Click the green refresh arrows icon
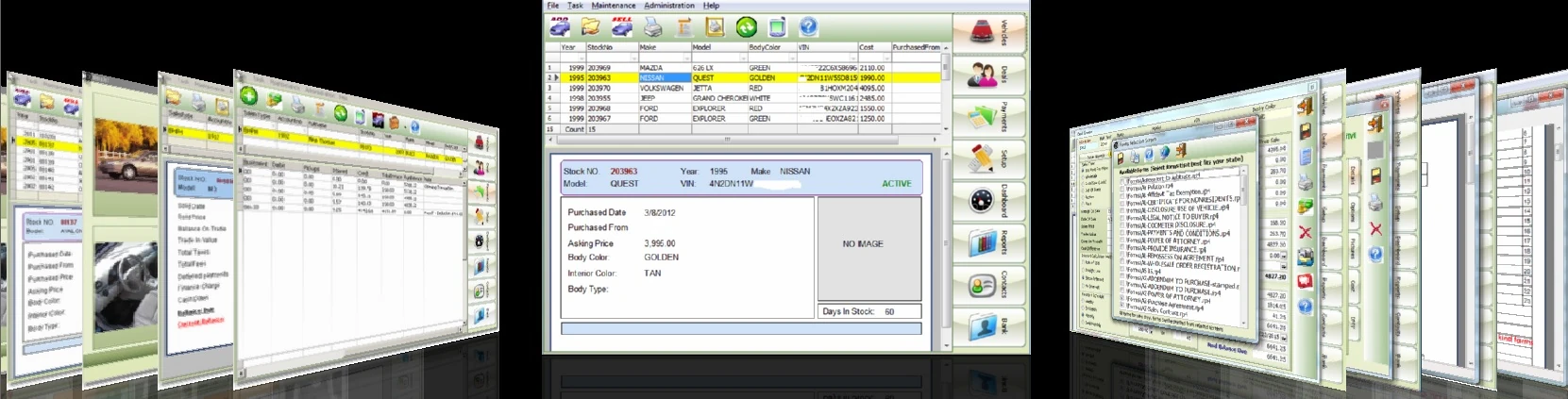 click(x=746, y=27)
